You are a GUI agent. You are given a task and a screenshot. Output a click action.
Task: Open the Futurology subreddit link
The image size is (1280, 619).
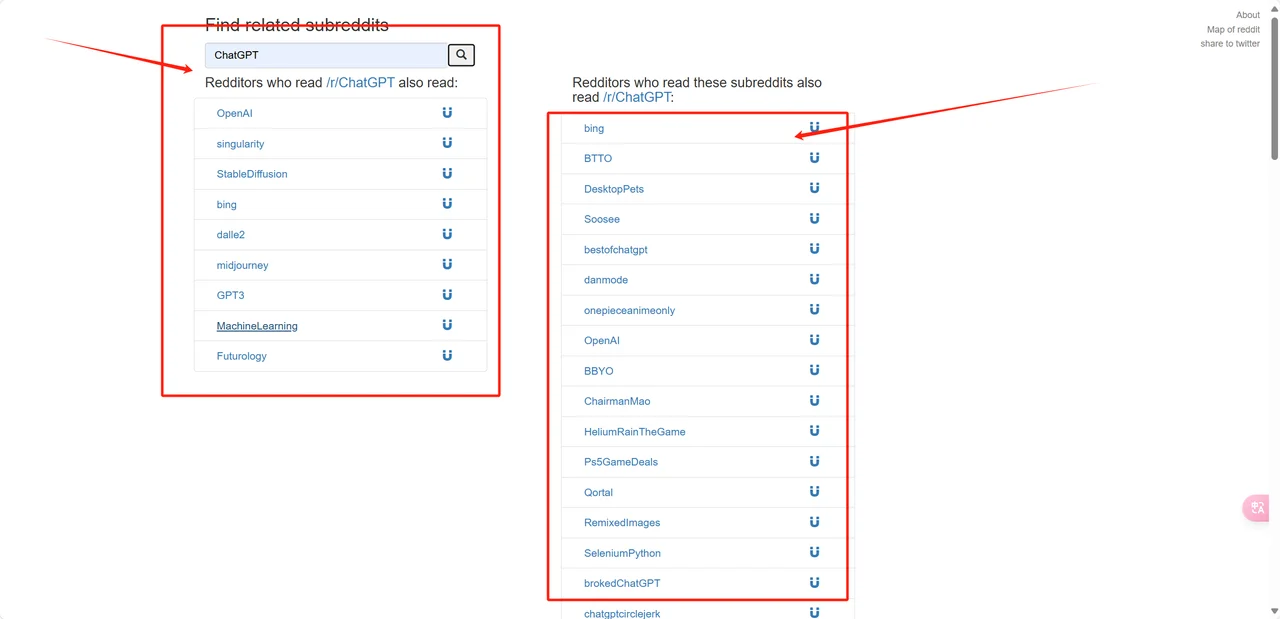tap(242, 356)
